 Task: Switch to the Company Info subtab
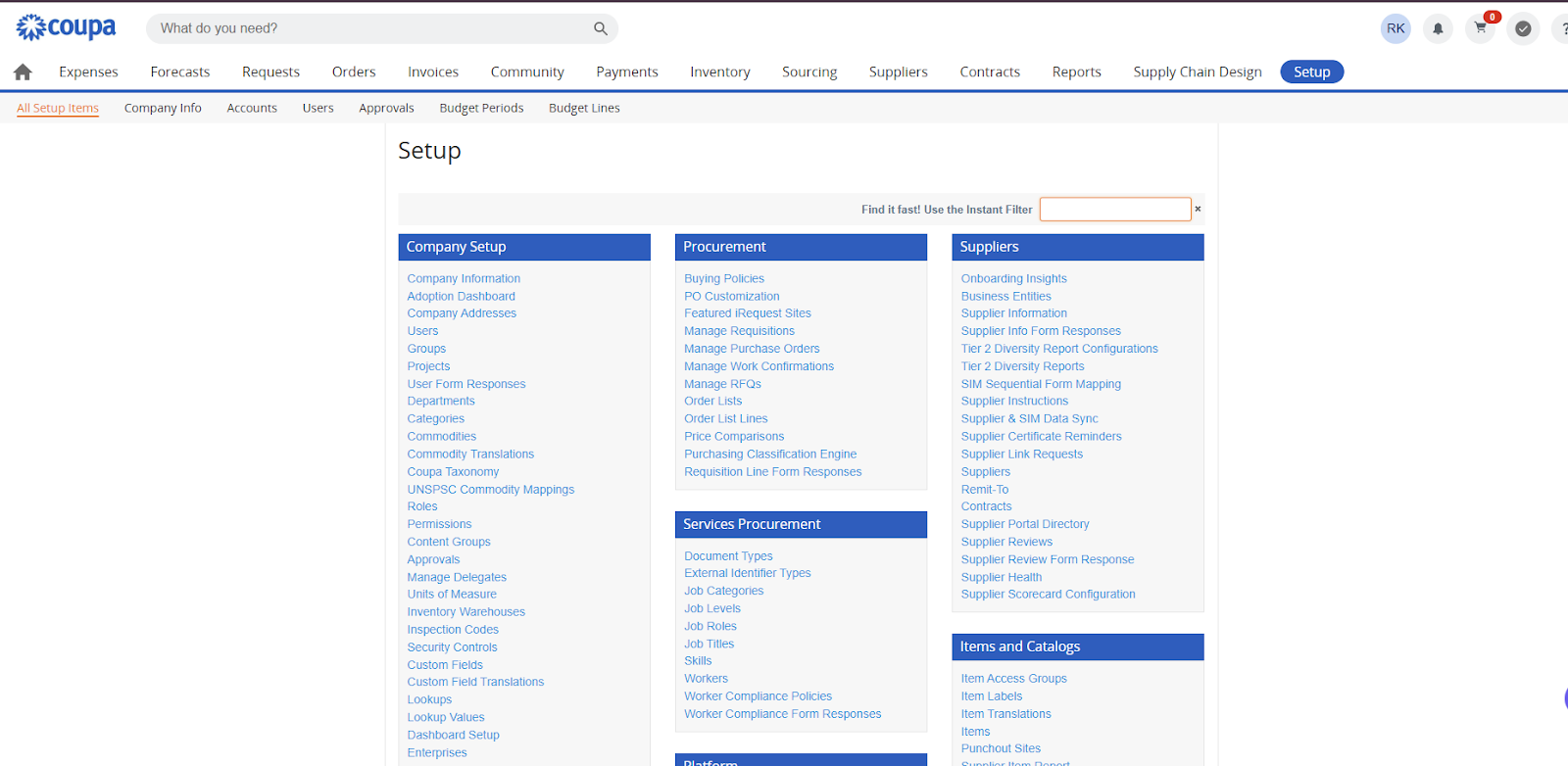pyautogui.click(x=163, y=108)
